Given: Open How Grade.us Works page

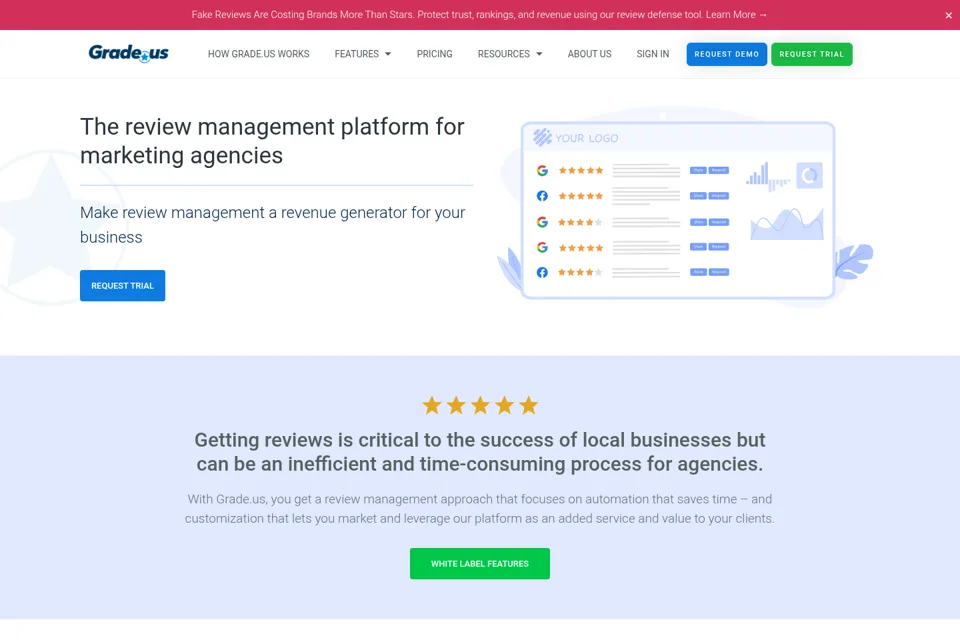Looking at the screenshot, I should (x=258, y=54).
